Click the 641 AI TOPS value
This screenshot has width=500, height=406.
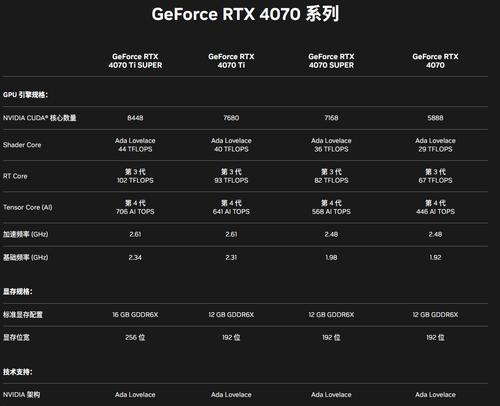[x=231, y=212]
